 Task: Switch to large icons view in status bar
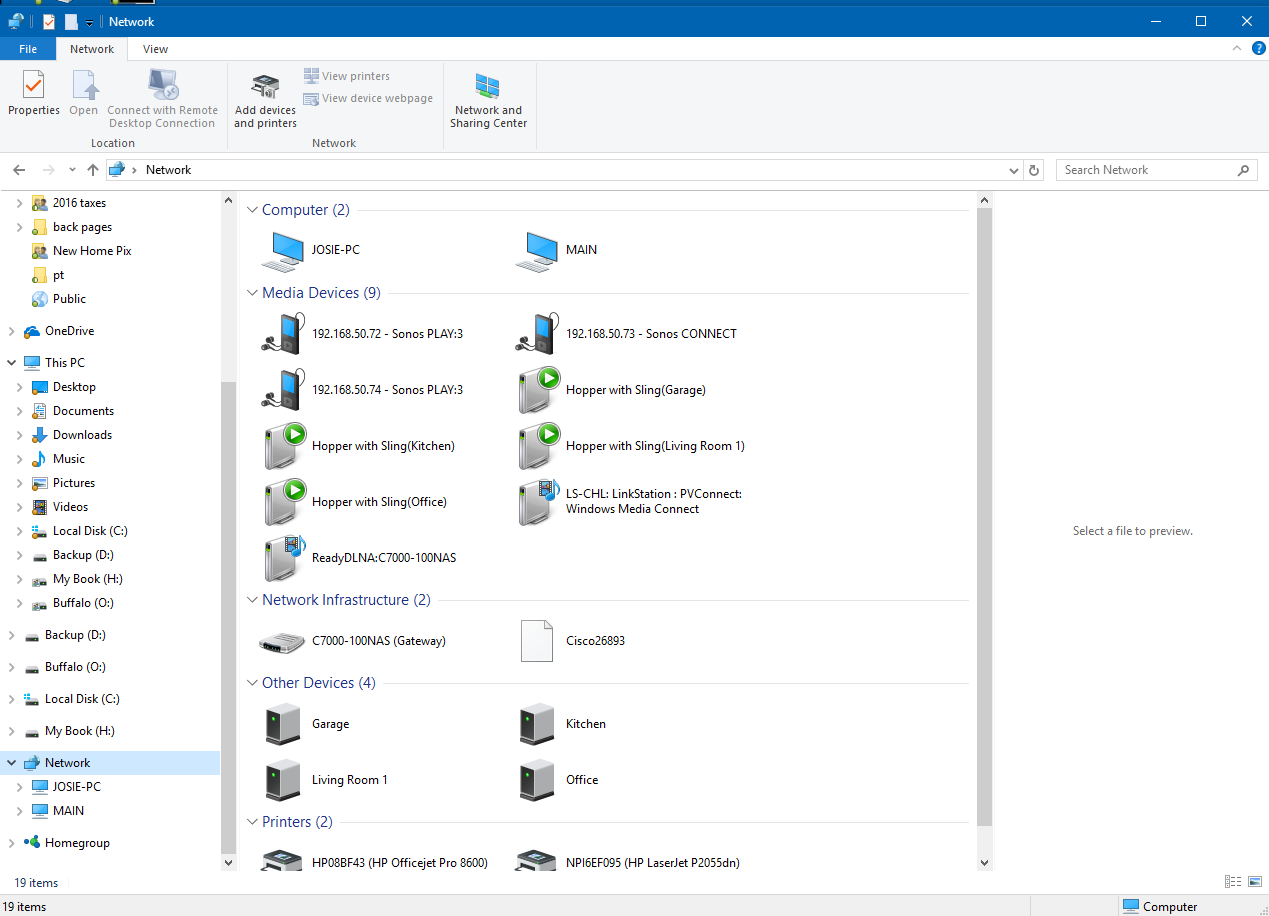point(1254,882)
